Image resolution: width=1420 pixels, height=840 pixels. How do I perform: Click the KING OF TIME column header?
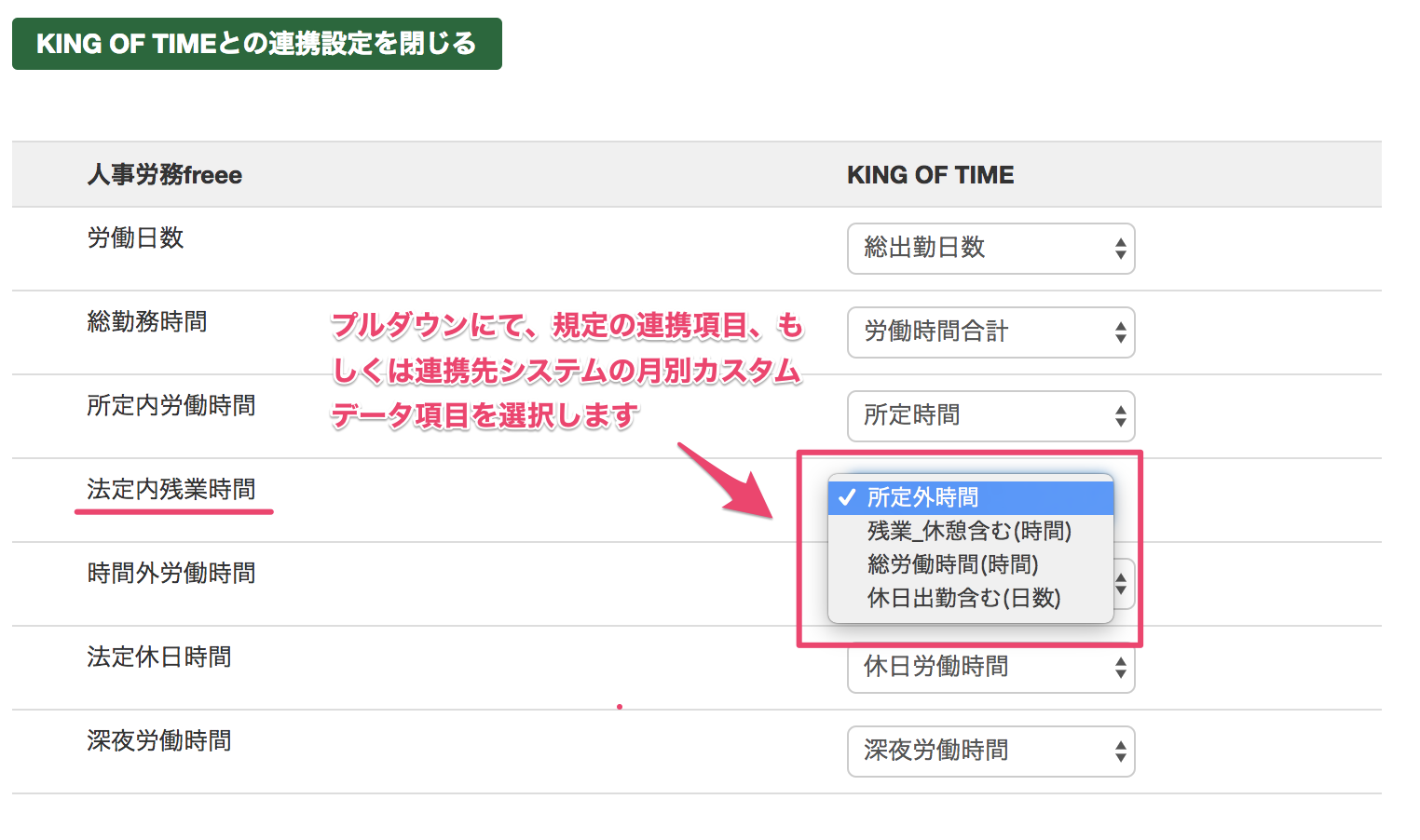930,174
